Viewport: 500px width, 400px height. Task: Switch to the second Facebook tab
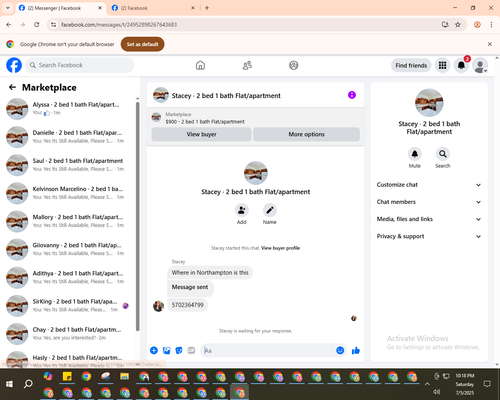[153, 8]
